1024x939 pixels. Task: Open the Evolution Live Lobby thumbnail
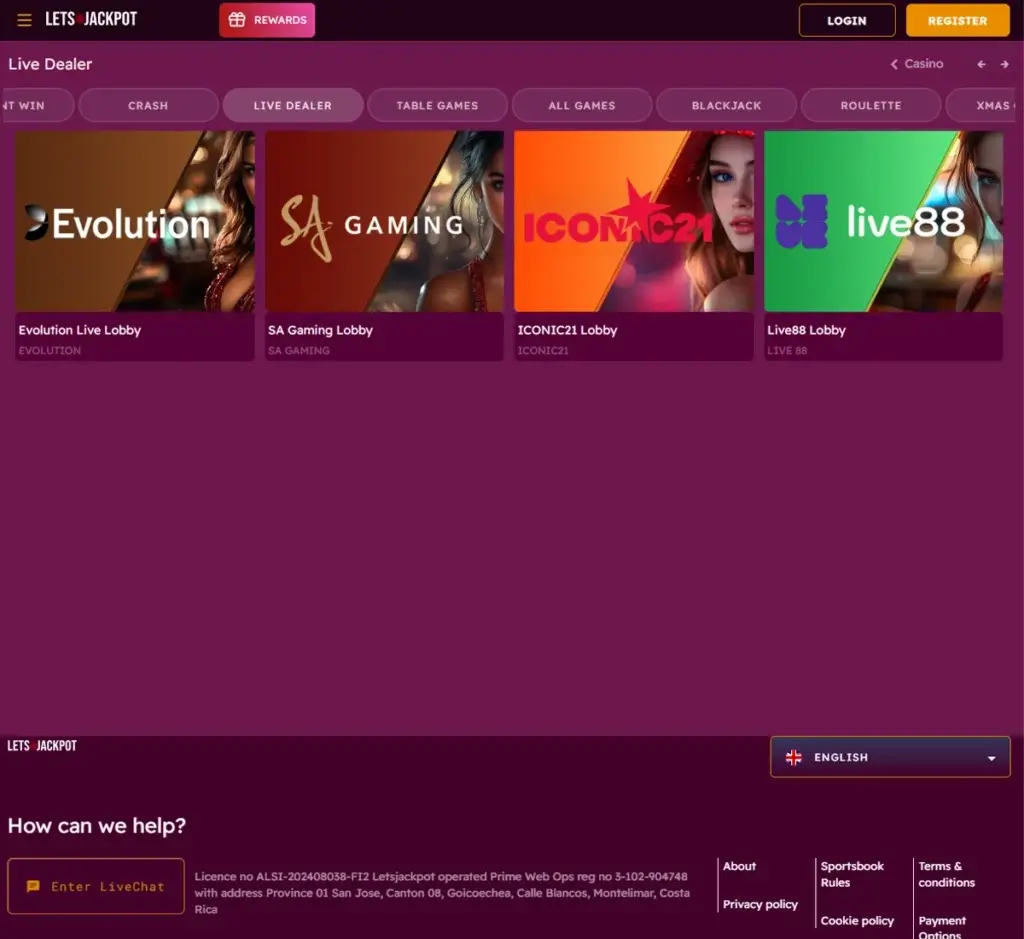pos(134,221)
